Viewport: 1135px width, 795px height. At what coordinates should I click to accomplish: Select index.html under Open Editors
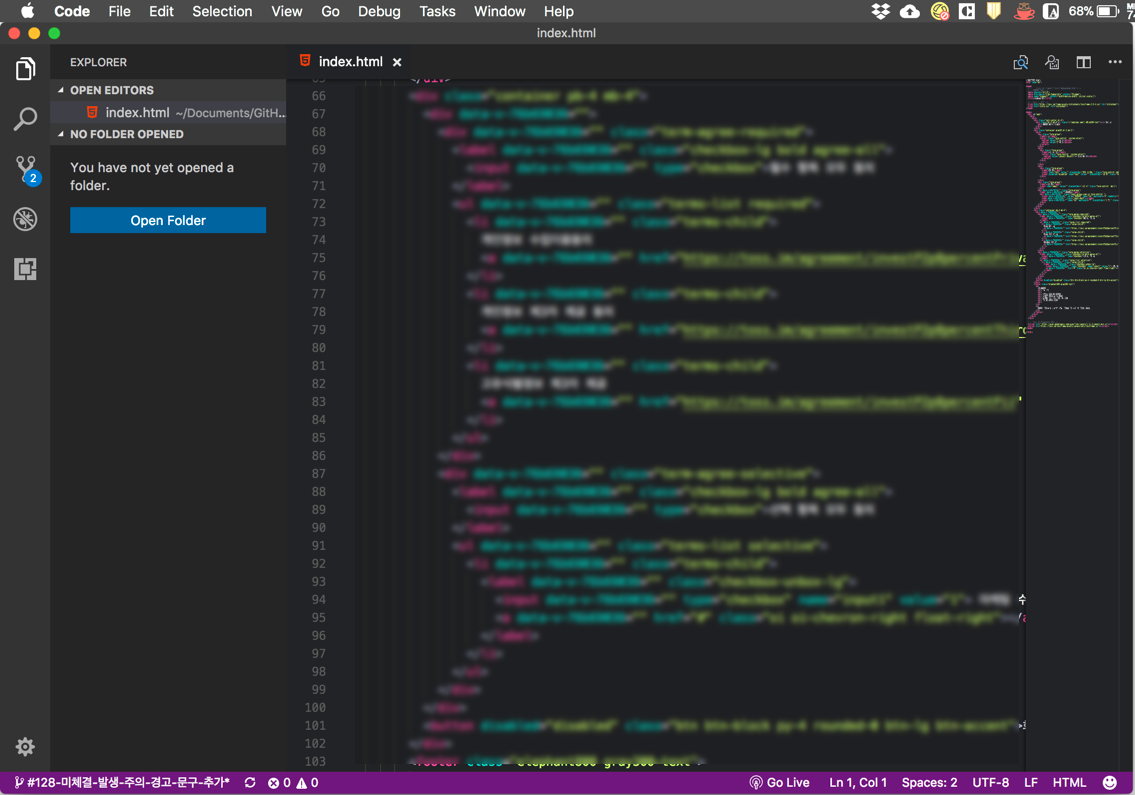(168, 112)
